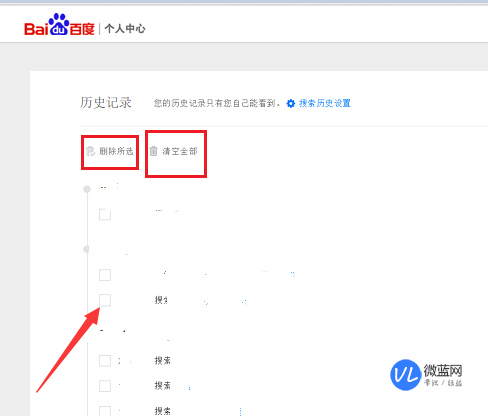Click the second gray timeline dot

coord(86,249)
